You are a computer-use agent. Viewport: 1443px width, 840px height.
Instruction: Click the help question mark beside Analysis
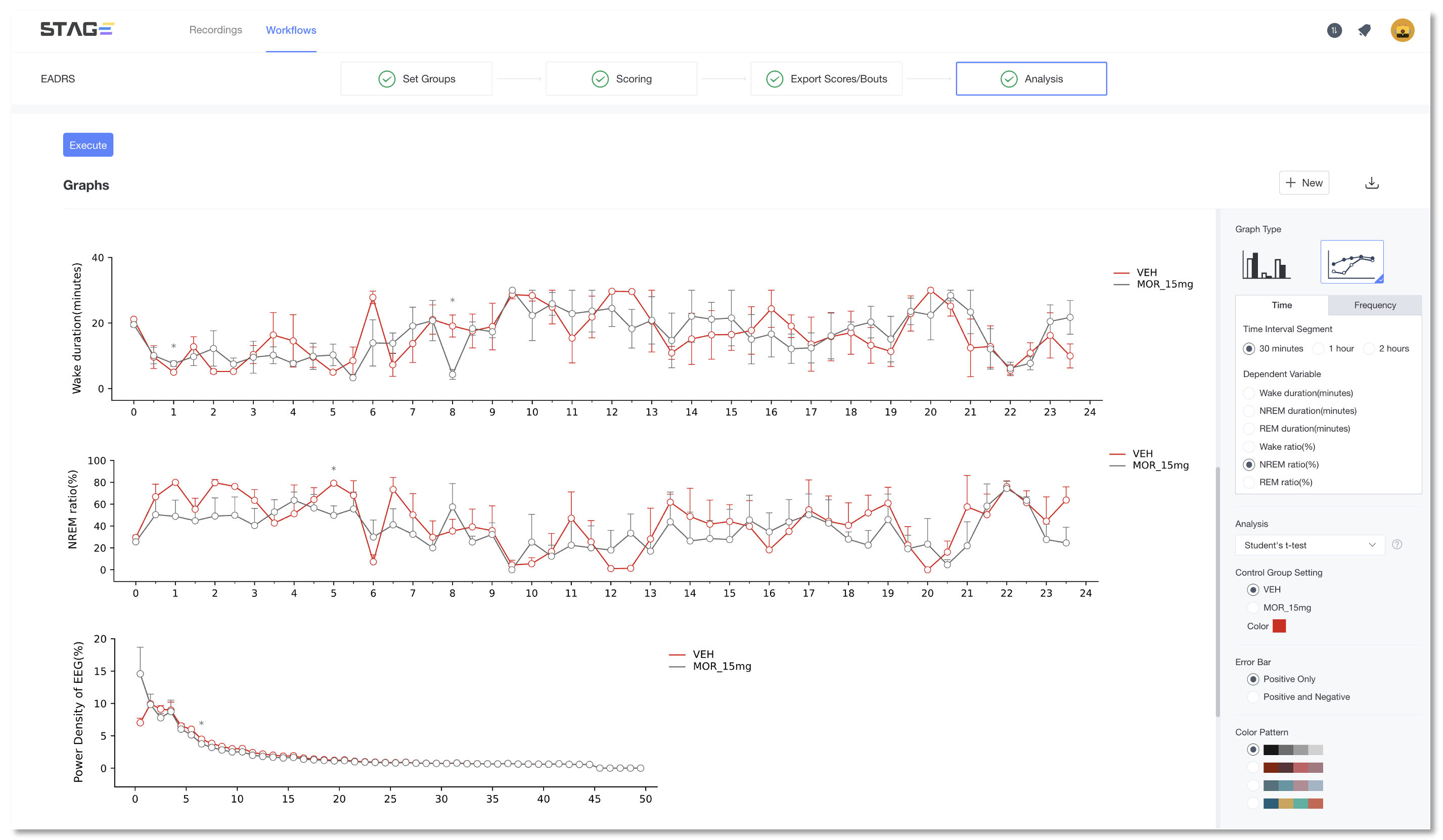pos(1396,544)
